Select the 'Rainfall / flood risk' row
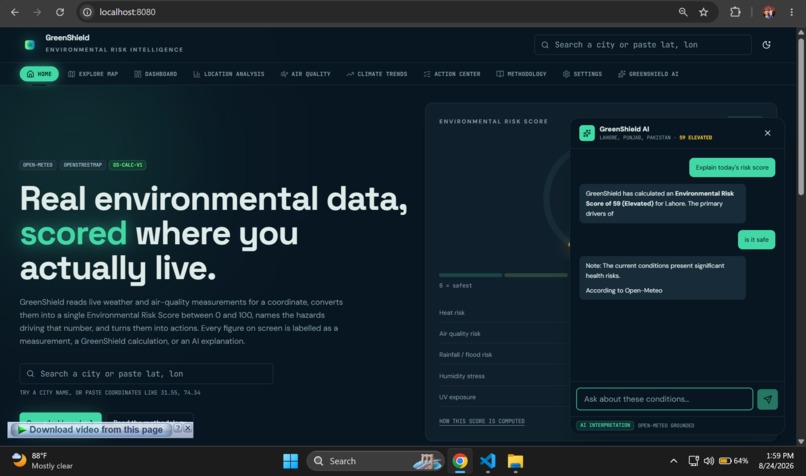Image resolution: width=806 pixels, height=476 pixels. pyautogui.click(x=504, y=355)
